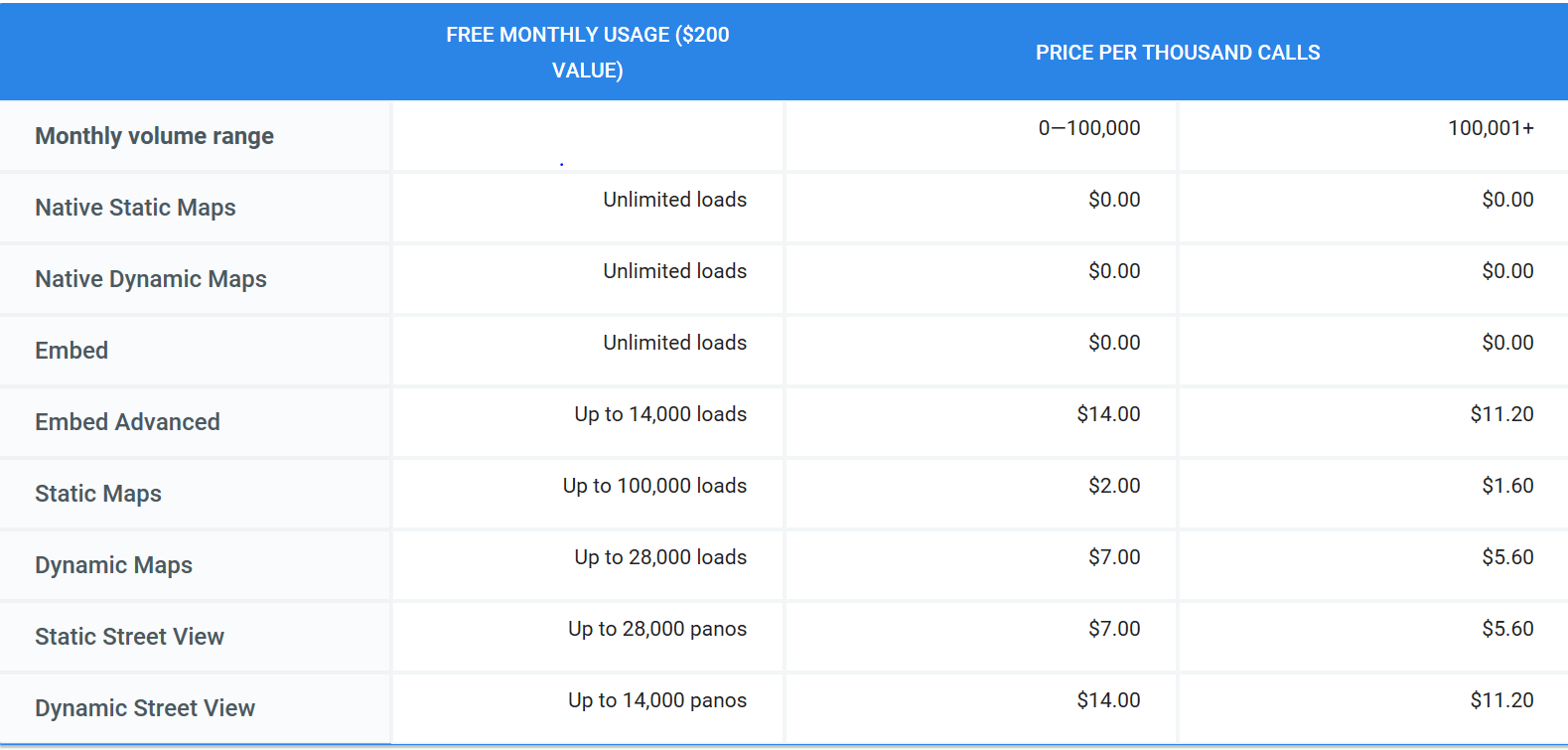This screenshot has width=1568, height=750.
Task: Select the Static Street View row label
Action: pos(130,637)
